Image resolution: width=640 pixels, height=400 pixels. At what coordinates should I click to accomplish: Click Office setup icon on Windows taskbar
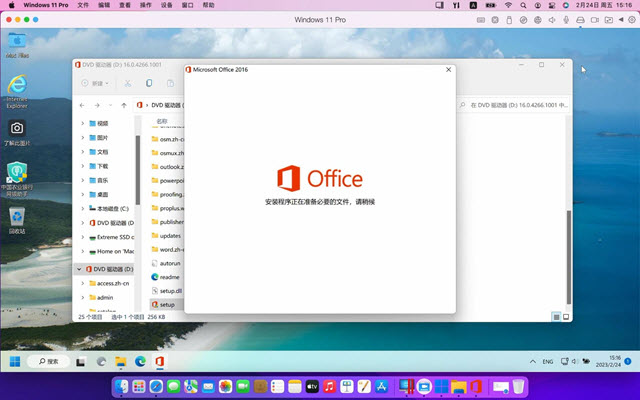160,362
